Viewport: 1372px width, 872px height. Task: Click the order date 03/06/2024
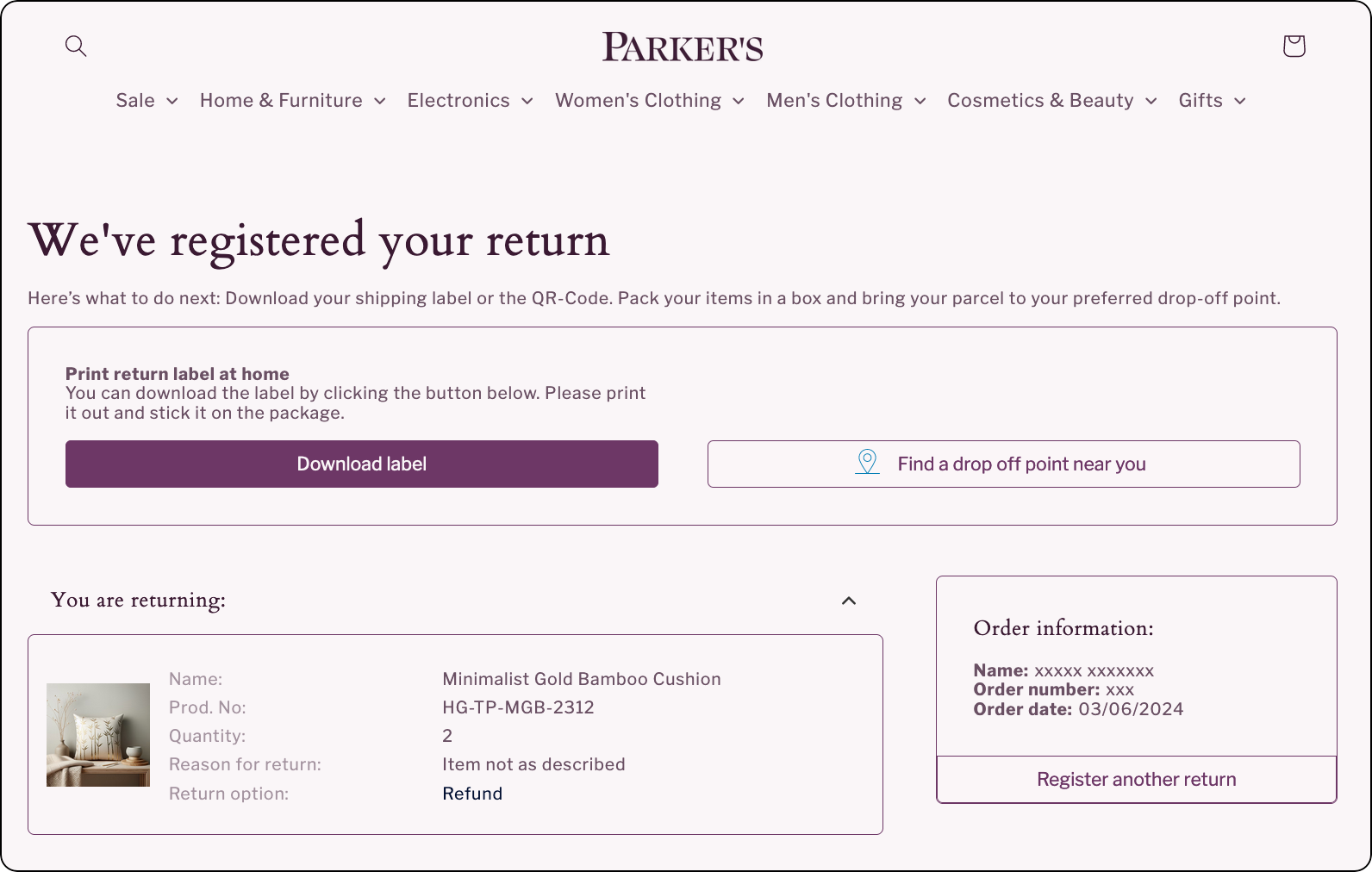[1132, 709]
